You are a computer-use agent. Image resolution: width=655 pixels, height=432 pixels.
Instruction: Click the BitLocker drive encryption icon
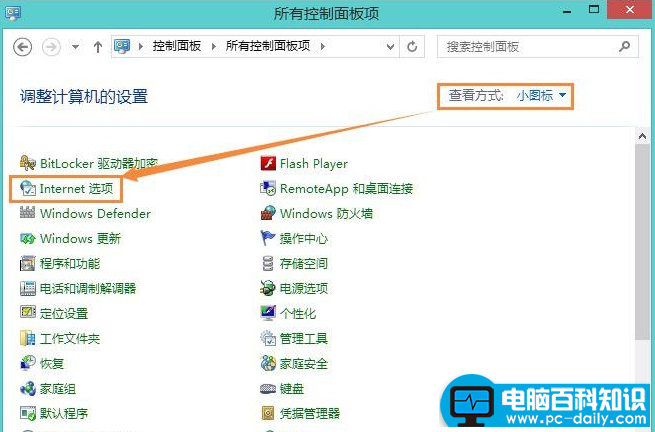[x=28, y=163]
